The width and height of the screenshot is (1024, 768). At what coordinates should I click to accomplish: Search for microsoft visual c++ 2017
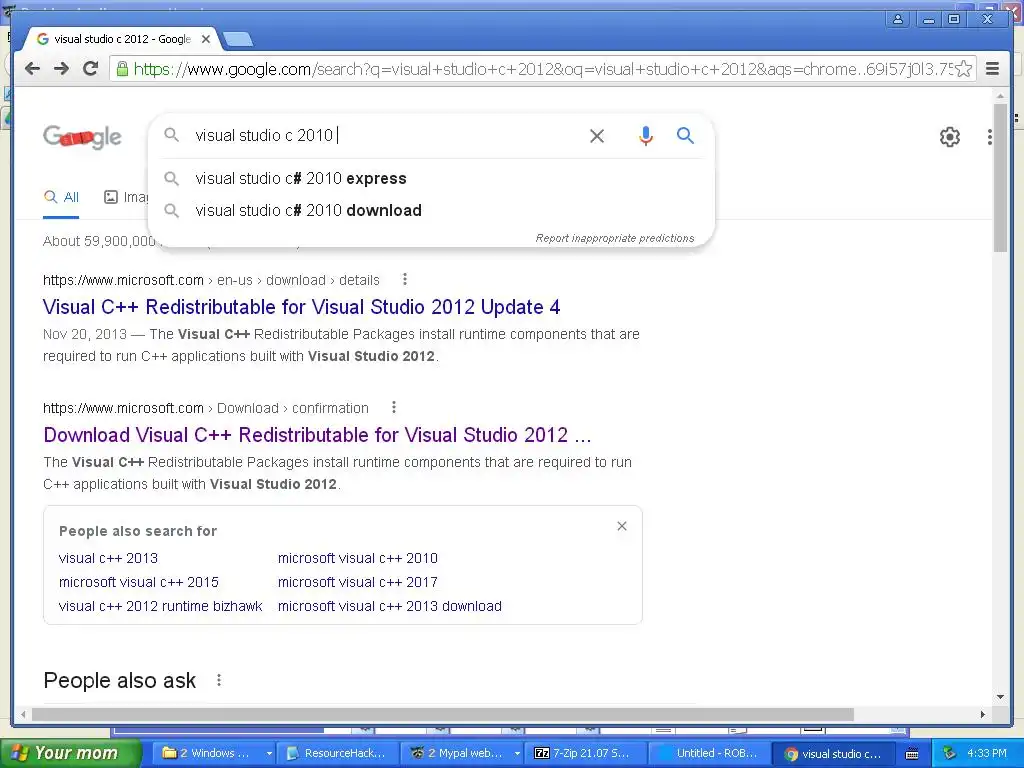tap(358, 582)
